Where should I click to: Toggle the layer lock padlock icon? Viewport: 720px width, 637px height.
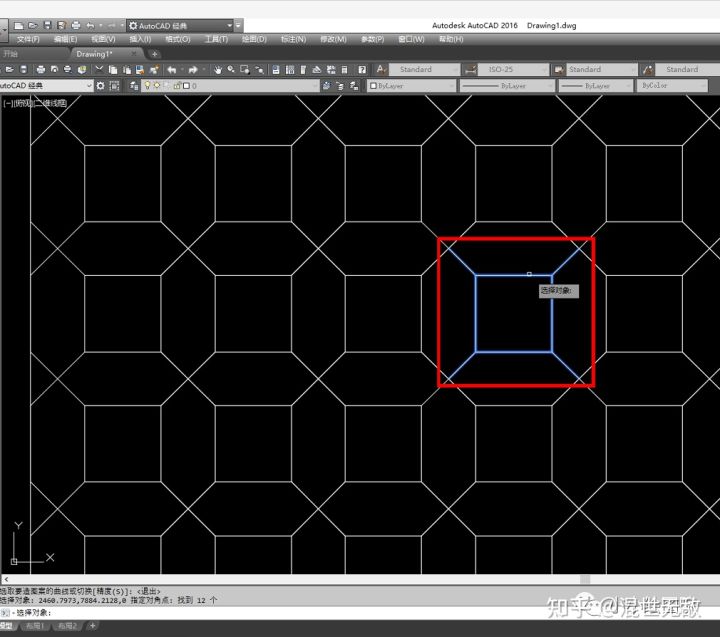pyautogui.click(x=177, y=86)
